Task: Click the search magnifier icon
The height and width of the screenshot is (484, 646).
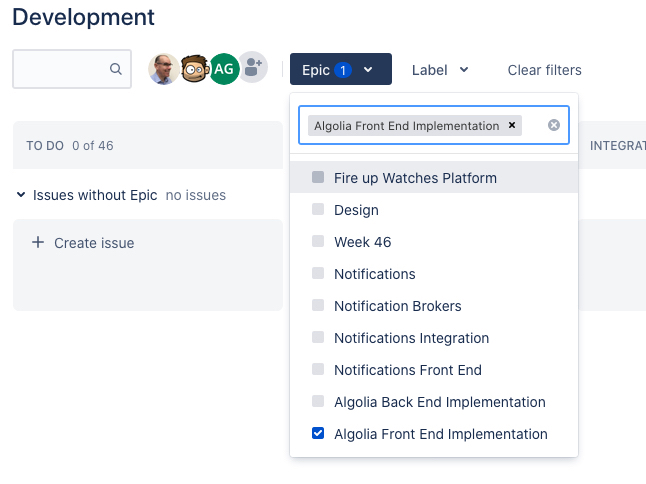Action: (116, 69)
